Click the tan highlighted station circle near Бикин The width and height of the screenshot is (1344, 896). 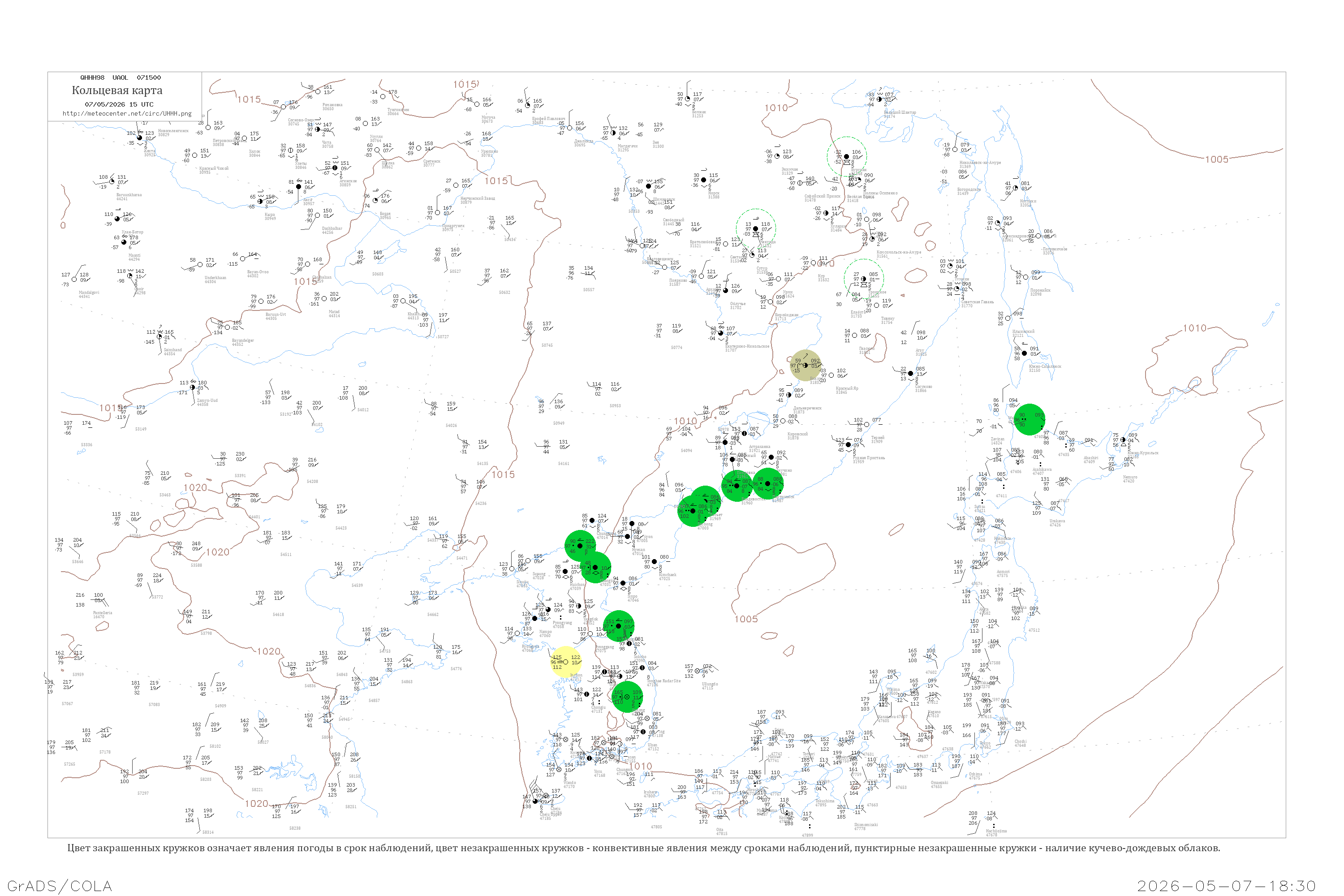[x=806, y=365]
